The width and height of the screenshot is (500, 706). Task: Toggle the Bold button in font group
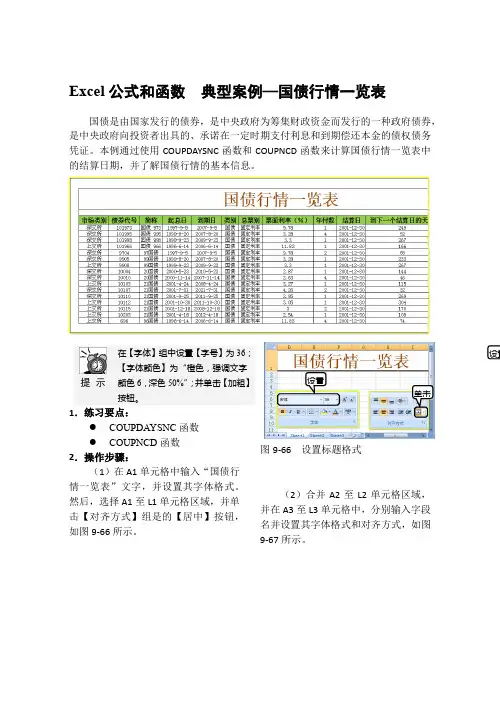[x=282, y=412]
